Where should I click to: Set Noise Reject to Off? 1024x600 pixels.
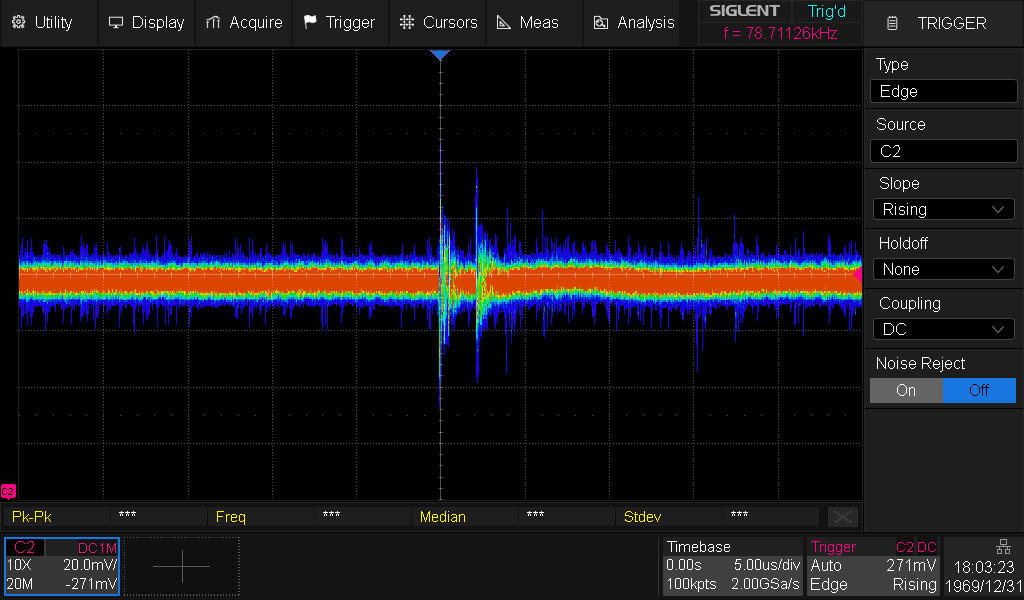(x=979, y=390)
